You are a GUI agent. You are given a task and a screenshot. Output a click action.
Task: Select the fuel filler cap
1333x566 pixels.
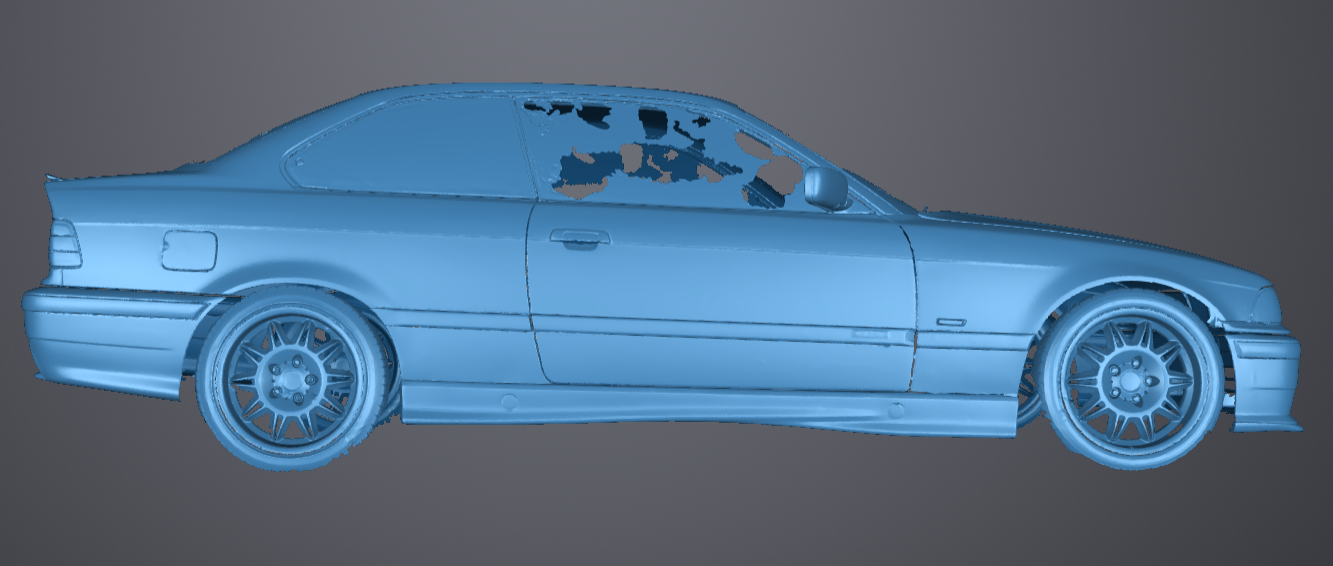point(189,250)
